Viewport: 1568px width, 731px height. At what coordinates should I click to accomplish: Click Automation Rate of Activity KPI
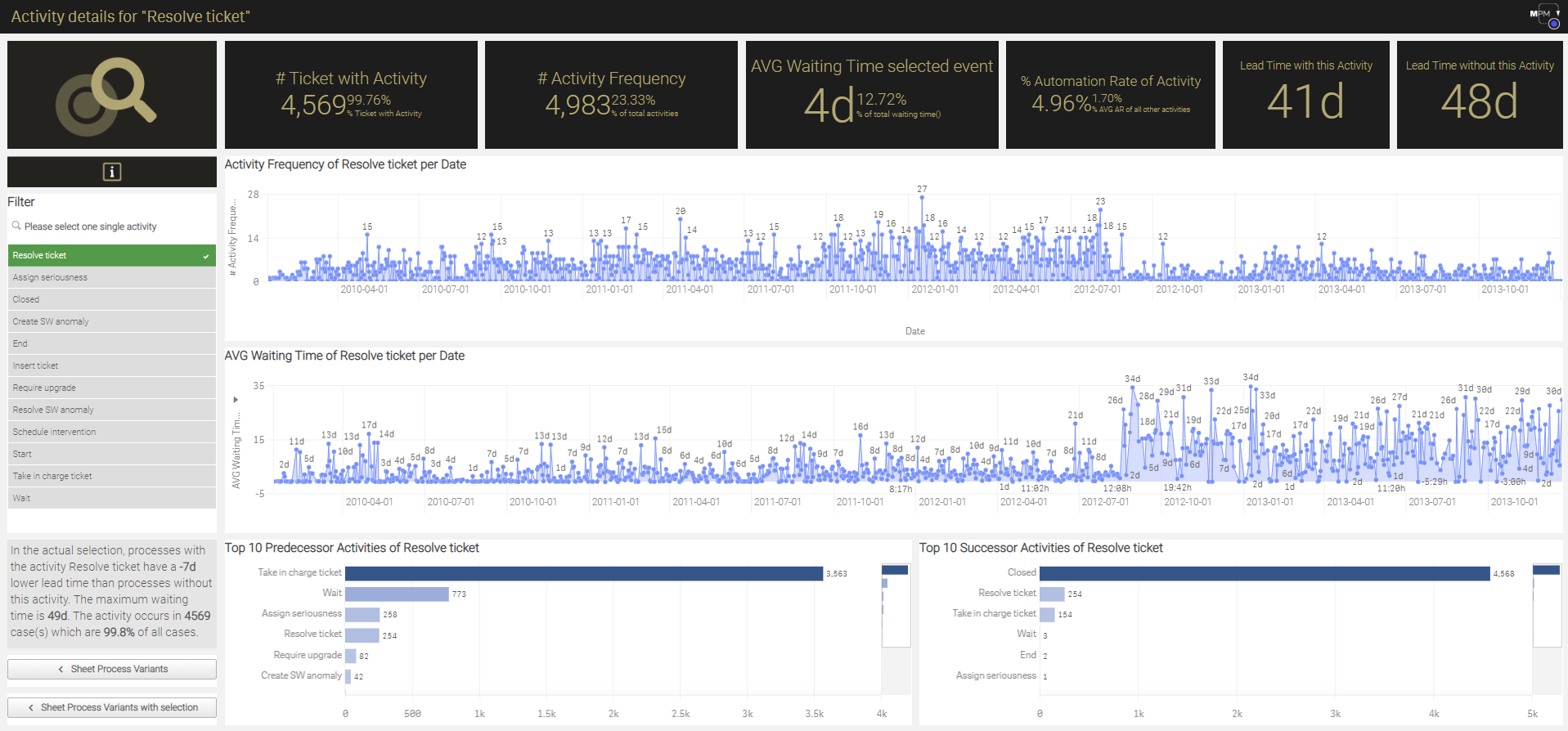pyautogui.click(x=1110, y=95)
